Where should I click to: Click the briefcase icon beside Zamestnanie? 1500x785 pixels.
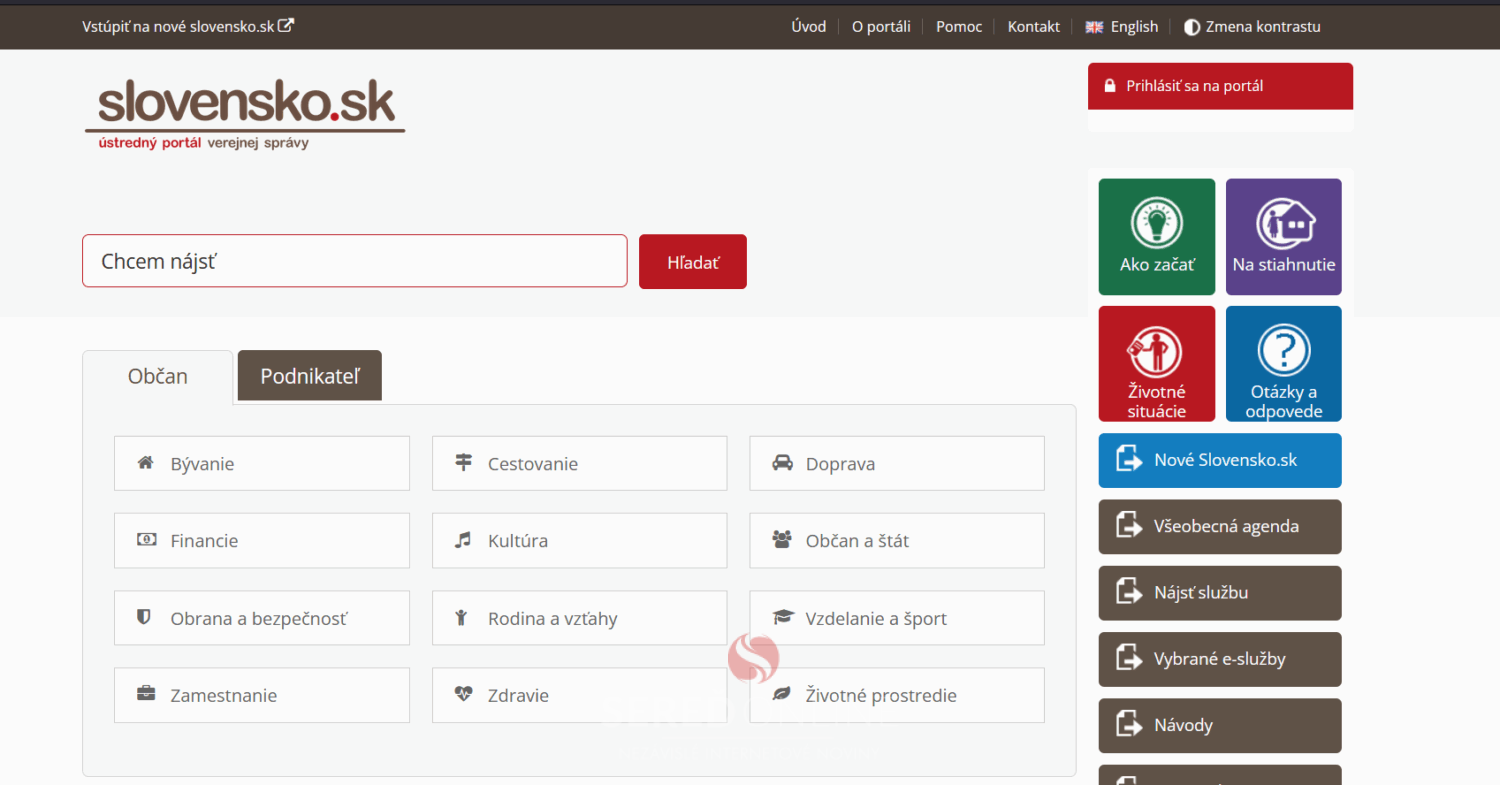tap(146, 694)
